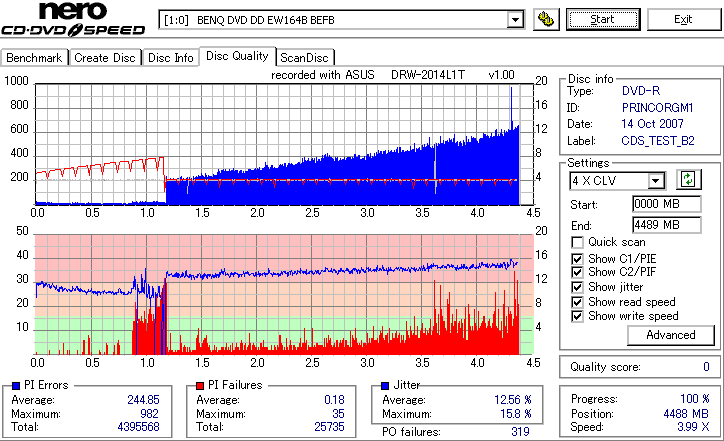Viewport: 724px width, 441px height.
Task: Click the recorded with ASUS DRW-2014L1T text
Action: tap(392, 75)
